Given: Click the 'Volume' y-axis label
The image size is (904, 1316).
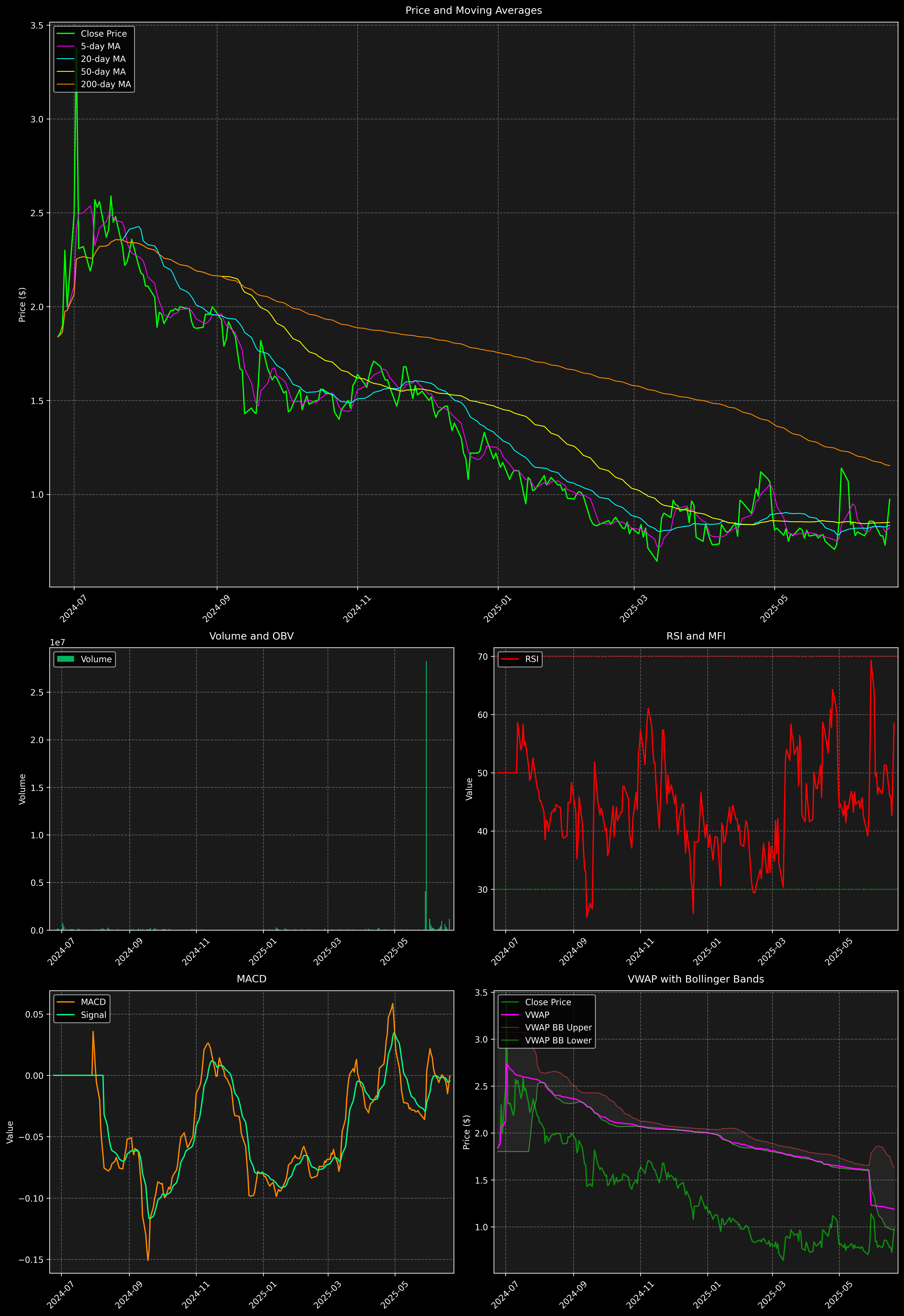Looking at the screenshot, I should coord(22,789).
